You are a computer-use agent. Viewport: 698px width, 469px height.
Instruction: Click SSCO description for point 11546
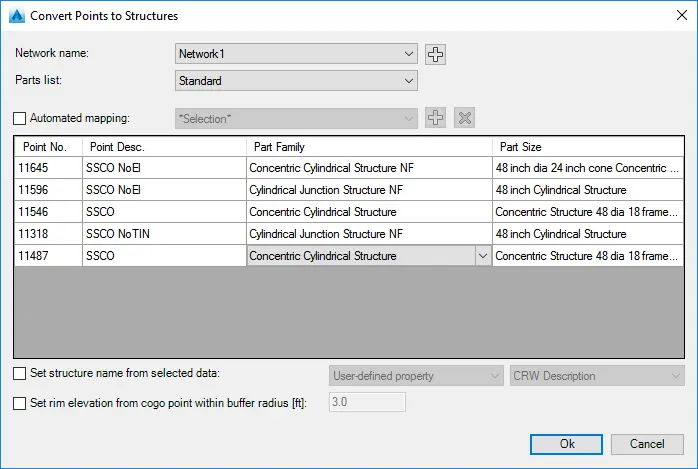[164, 212]
